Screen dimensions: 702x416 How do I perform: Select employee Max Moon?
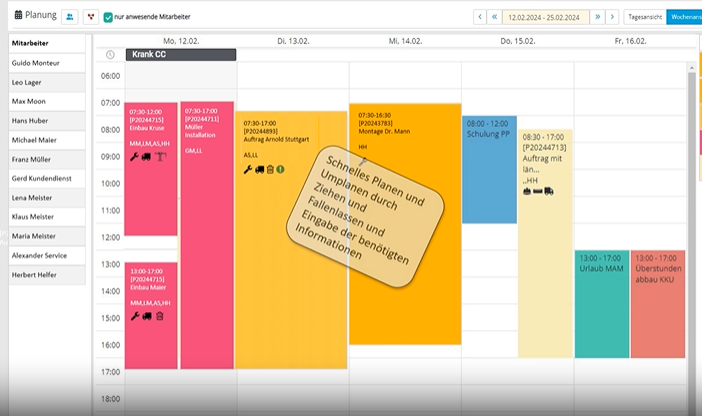pyautogui.click(x=47, y=102)
